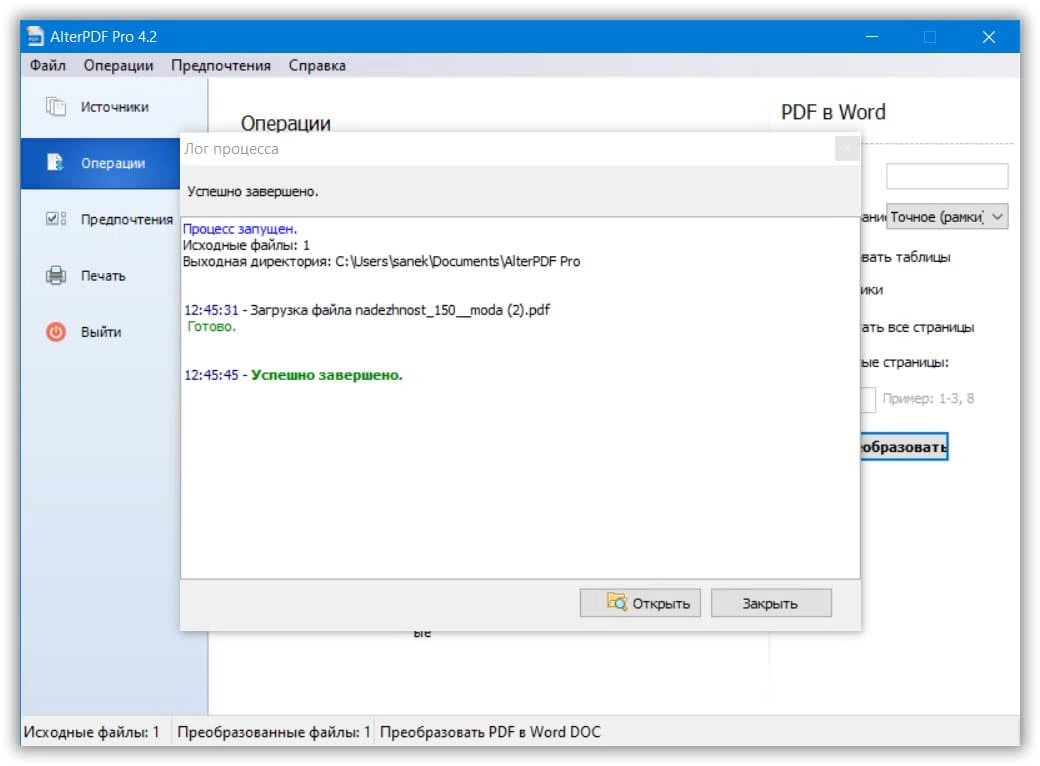Viewport: 1040px width, 766px height.
Task: Click the red Exit (Выйти) power icon
Action: pyautogui.click(x=56, y=332)
